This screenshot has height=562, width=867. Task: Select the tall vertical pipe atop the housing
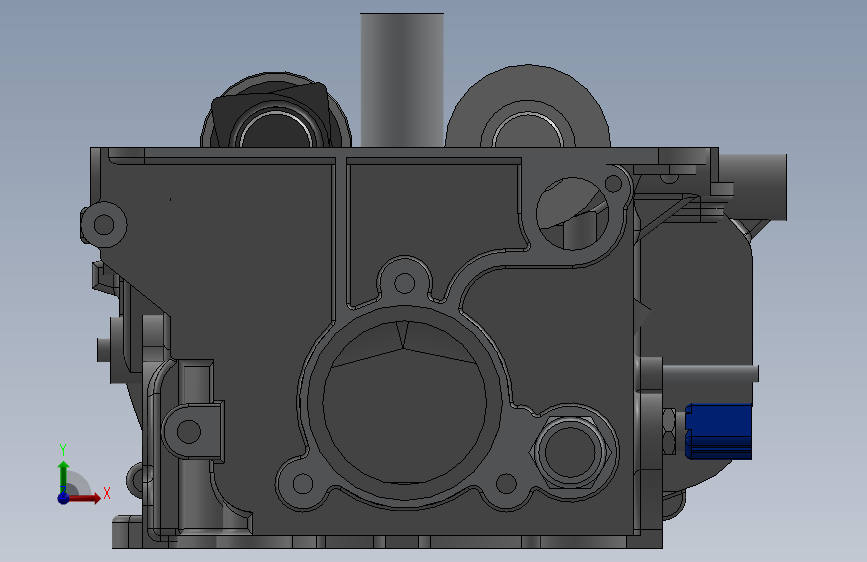(x=402, y=80)
